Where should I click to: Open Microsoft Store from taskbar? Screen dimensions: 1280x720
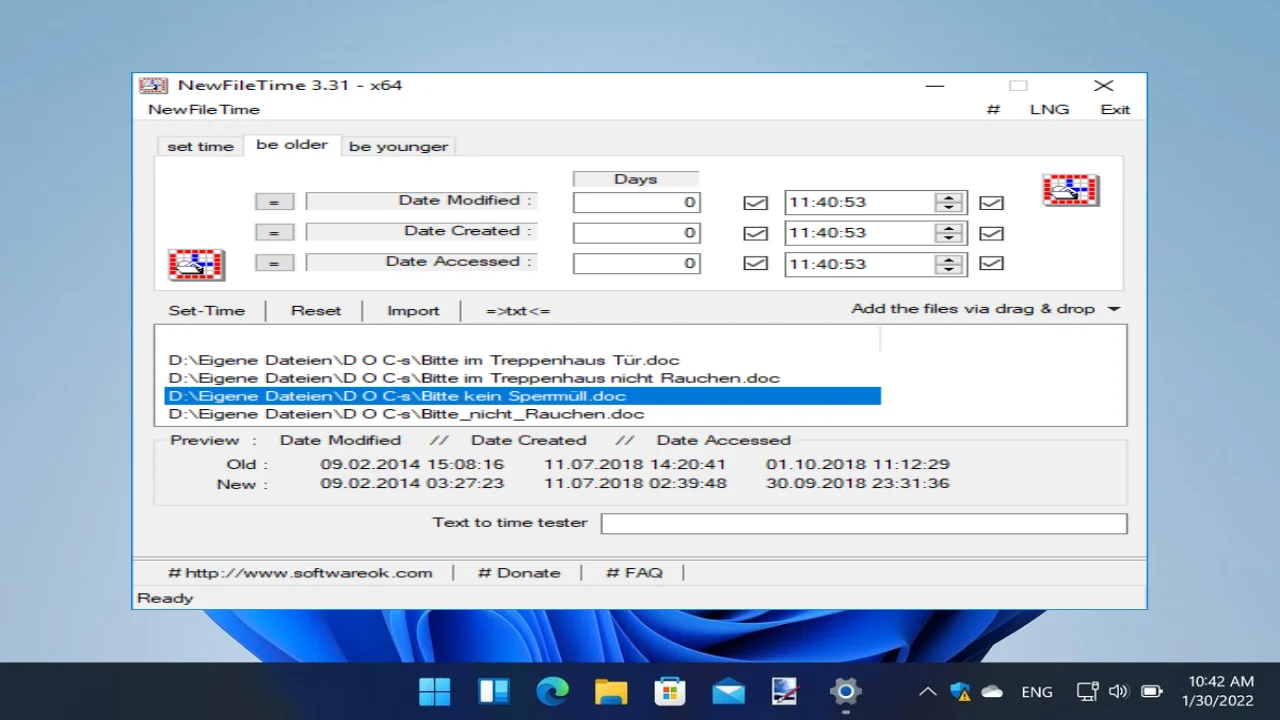coord(669,691)
